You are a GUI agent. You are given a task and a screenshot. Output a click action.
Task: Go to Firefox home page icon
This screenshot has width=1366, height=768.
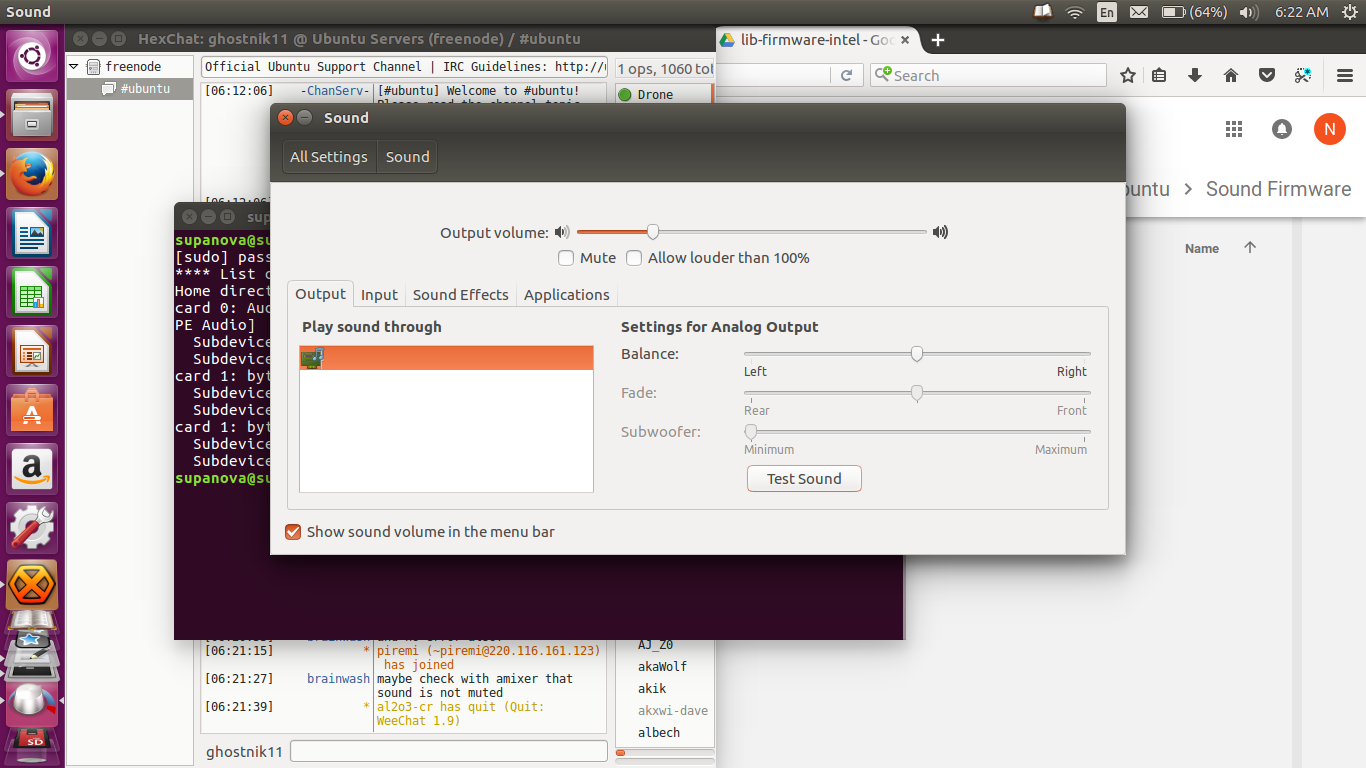tap(1231, 75)
